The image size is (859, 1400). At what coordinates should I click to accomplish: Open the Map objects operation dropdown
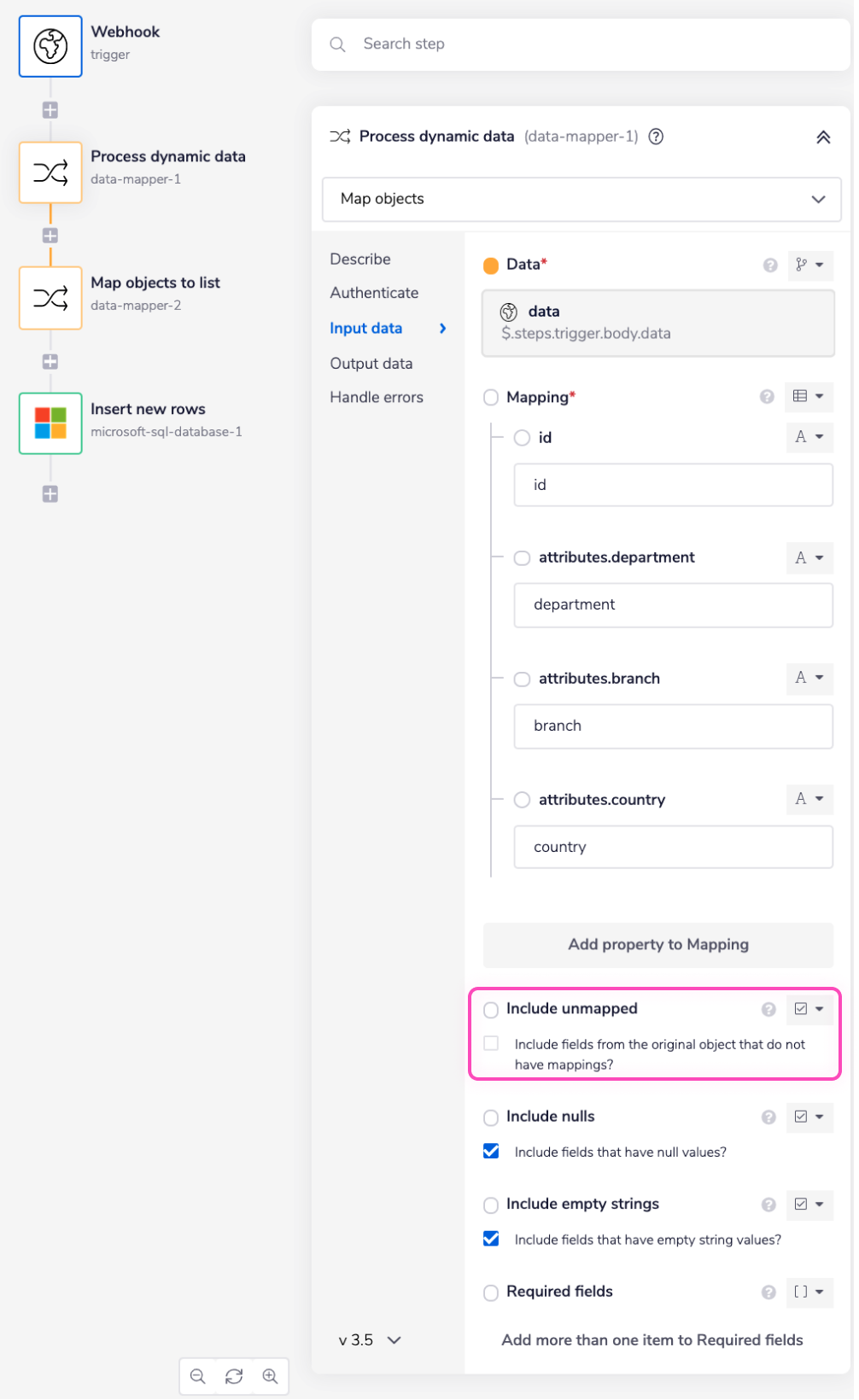(581, 199)
